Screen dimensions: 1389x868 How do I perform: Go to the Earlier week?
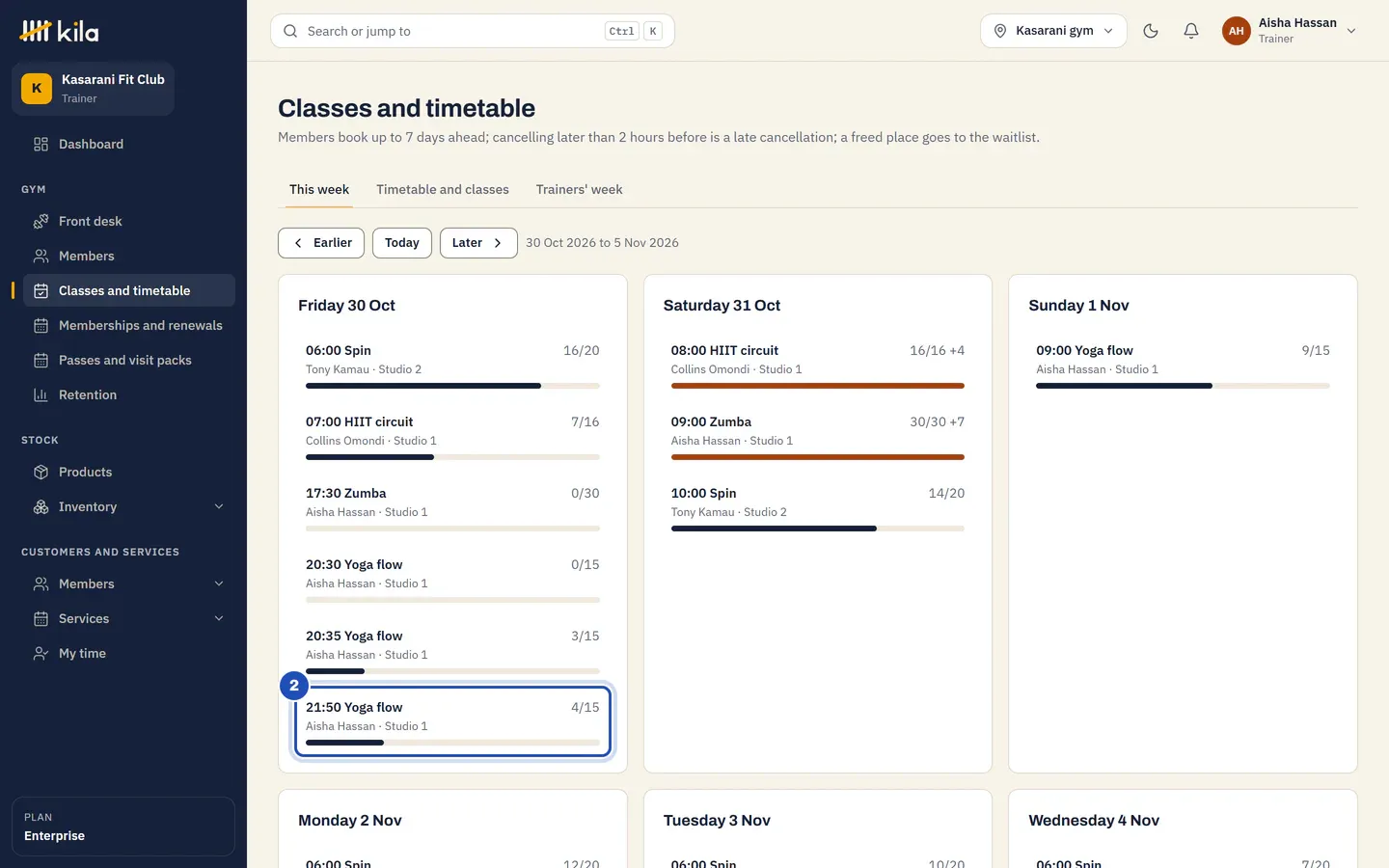tap(321, 243)
